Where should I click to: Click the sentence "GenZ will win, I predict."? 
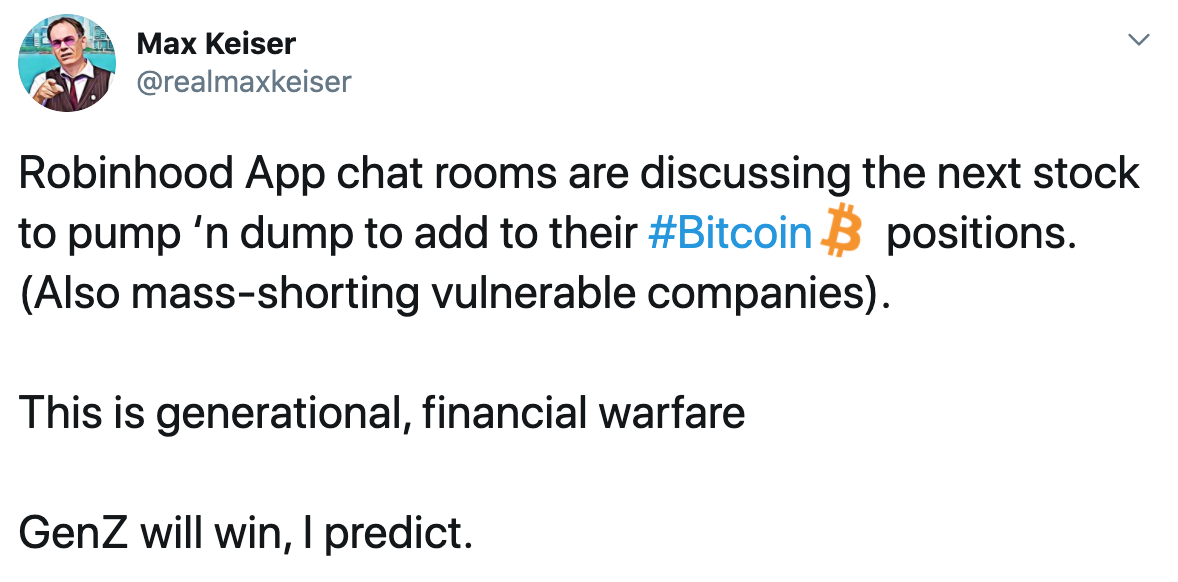coord(246,534)
